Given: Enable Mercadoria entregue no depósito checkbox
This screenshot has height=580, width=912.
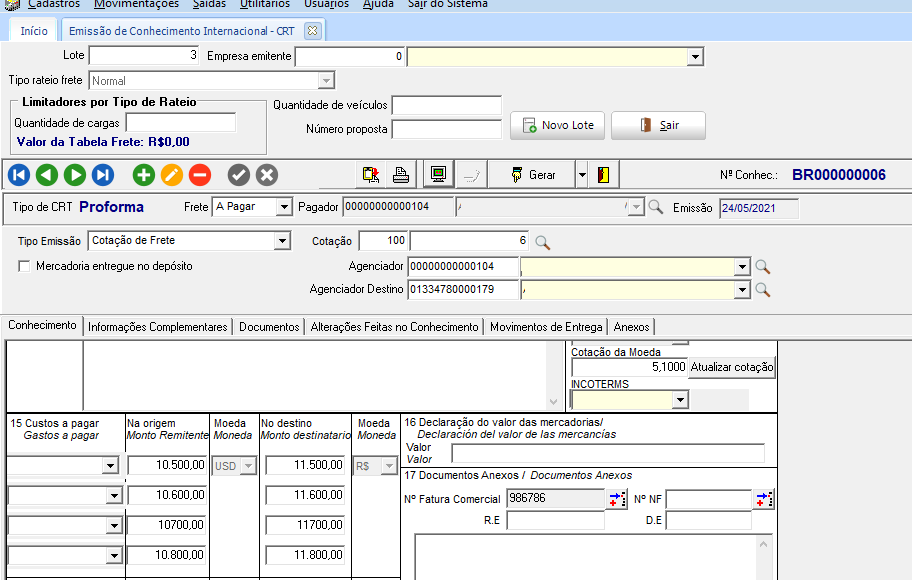Looking at the screenshot, I should [x=24, y=266].
